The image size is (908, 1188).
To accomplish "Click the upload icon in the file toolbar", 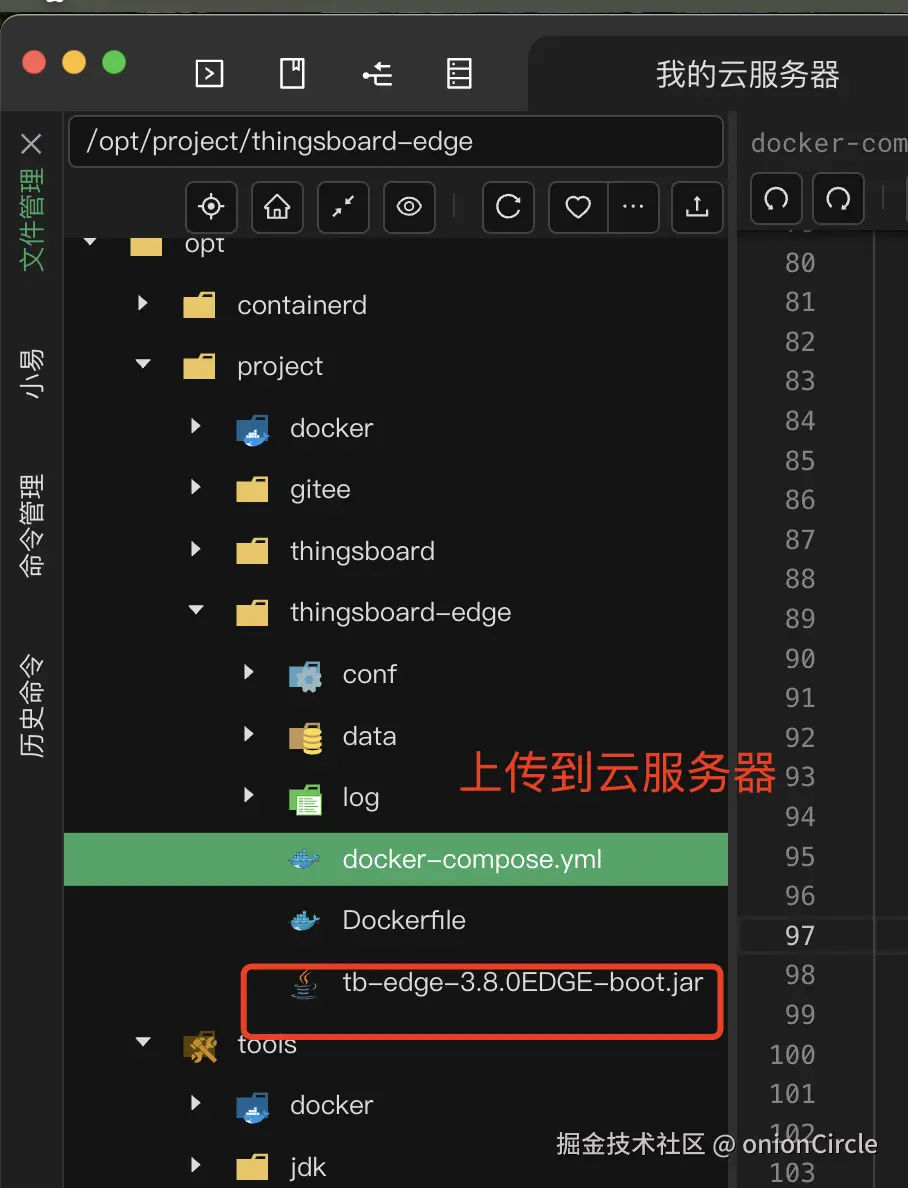I will [x=697, y=207].
